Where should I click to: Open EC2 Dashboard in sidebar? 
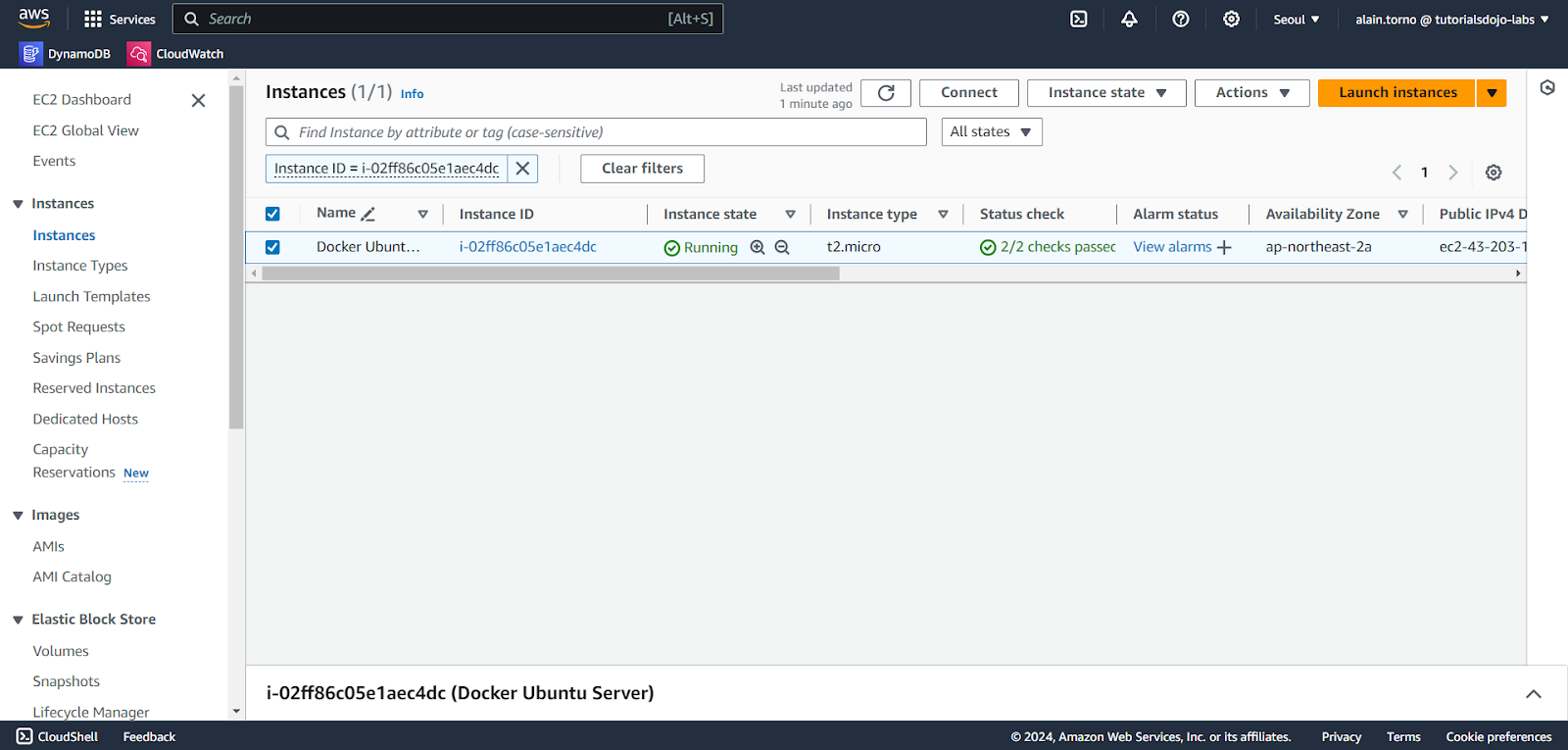click(x=81, y=100)
